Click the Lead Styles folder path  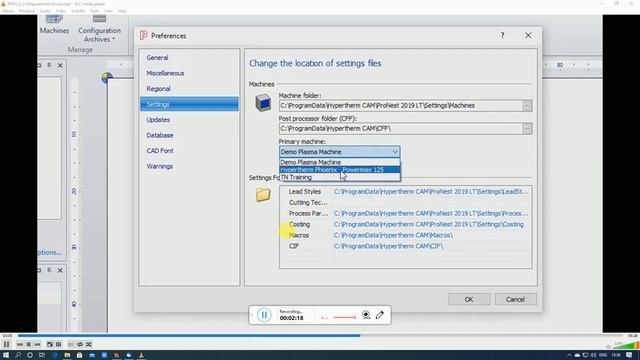tap(431, 191)
